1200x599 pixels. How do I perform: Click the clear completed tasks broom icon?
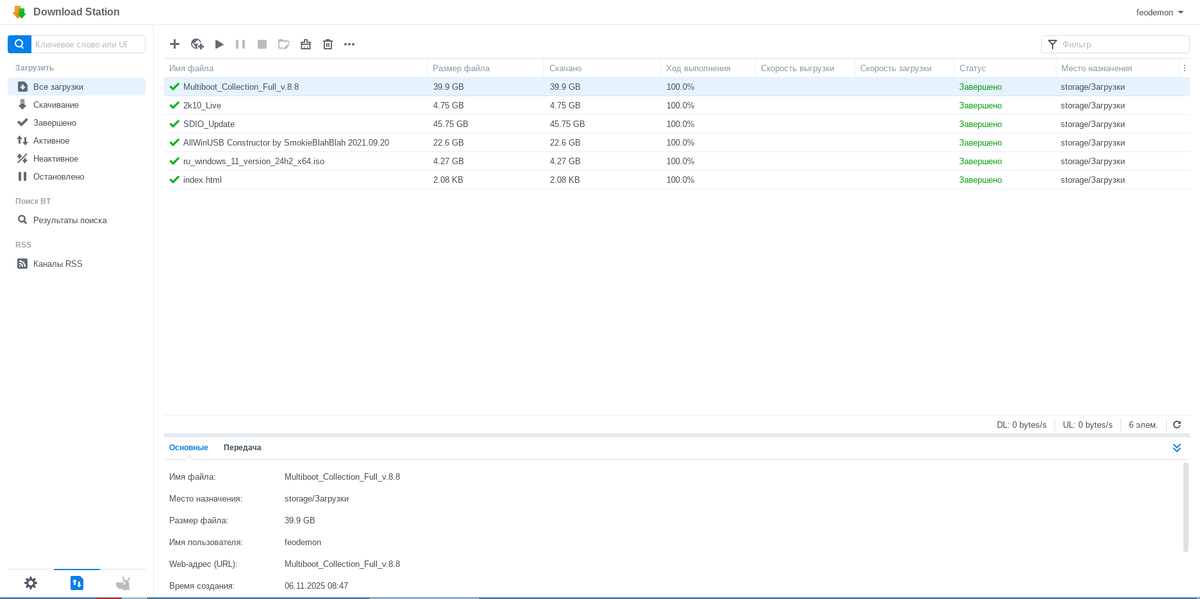click(306, 44)
